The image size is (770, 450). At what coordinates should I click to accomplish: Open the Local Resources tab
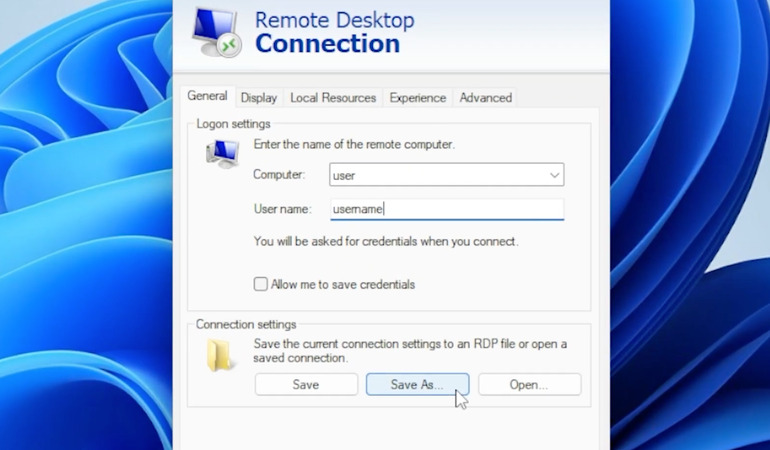(x=333, y=98)
